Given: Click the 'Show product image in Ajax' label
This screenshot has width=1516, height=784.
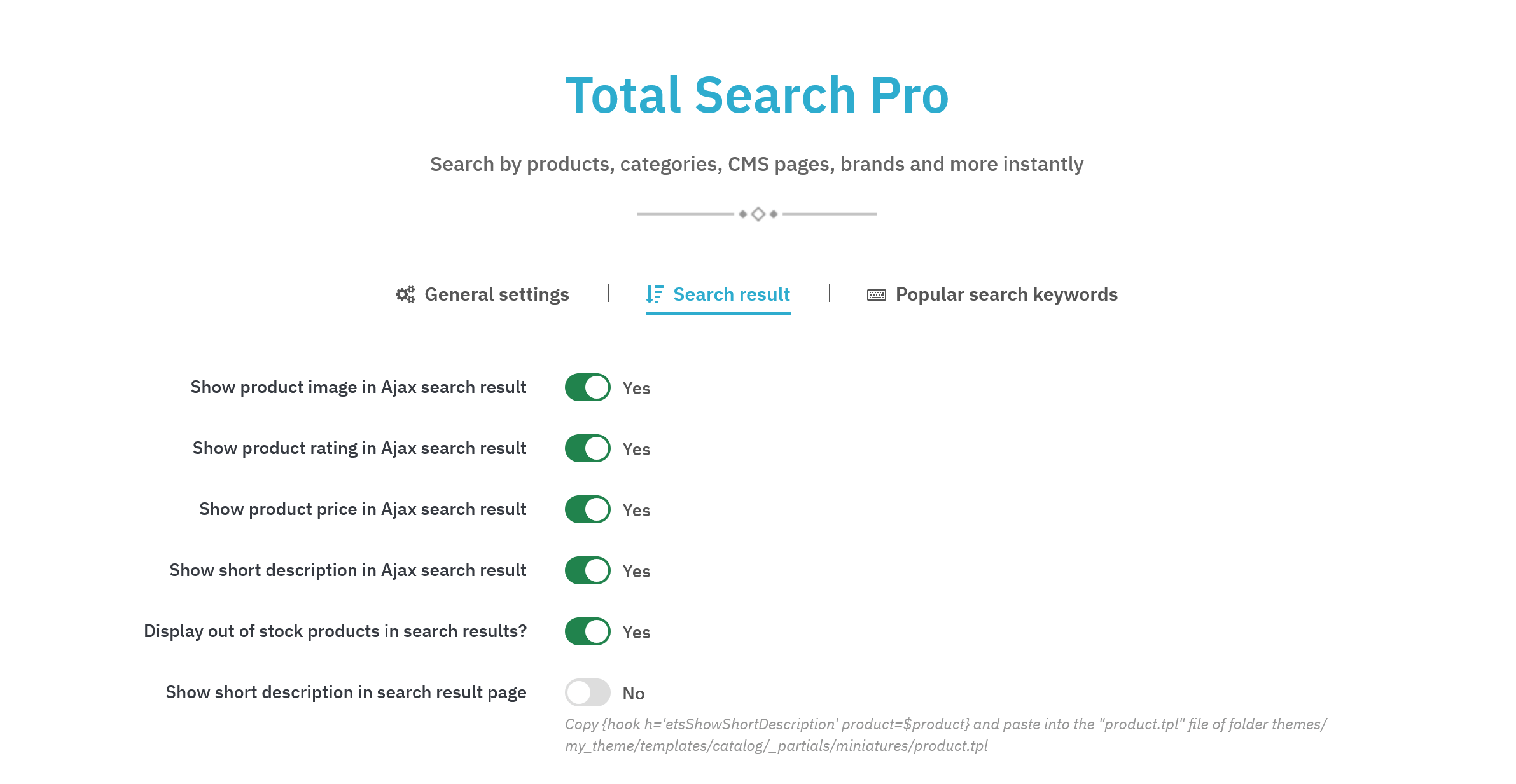Looking at the screenshot, I should (358, 387).
